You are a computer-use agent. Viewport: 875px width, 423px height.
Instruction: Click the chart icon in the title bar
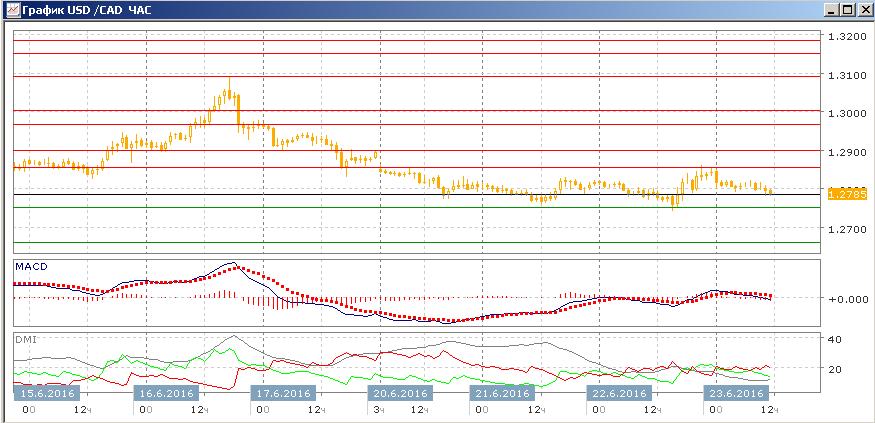pos(13,10)
